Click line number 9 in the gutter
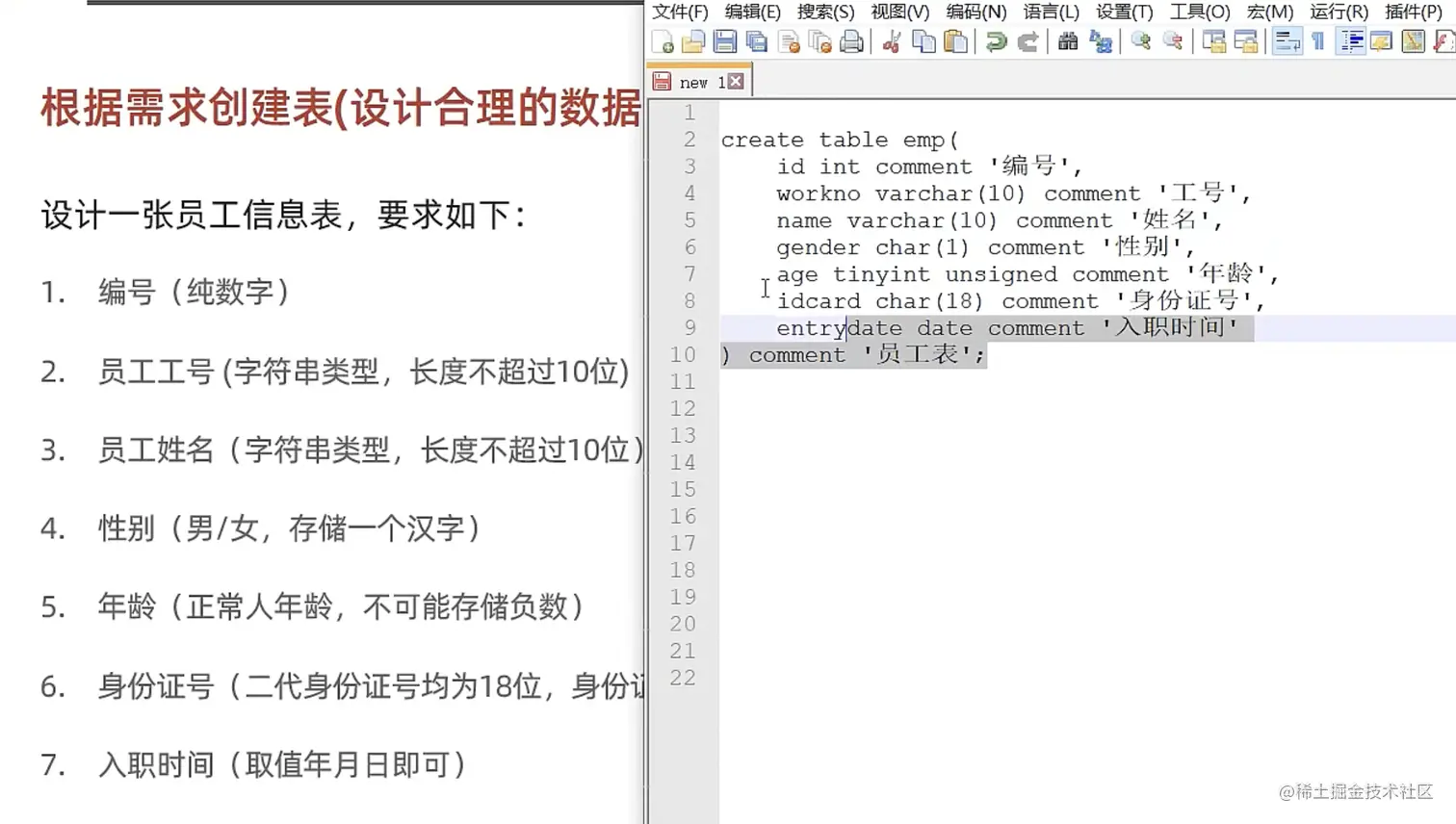 coord(689,328)
